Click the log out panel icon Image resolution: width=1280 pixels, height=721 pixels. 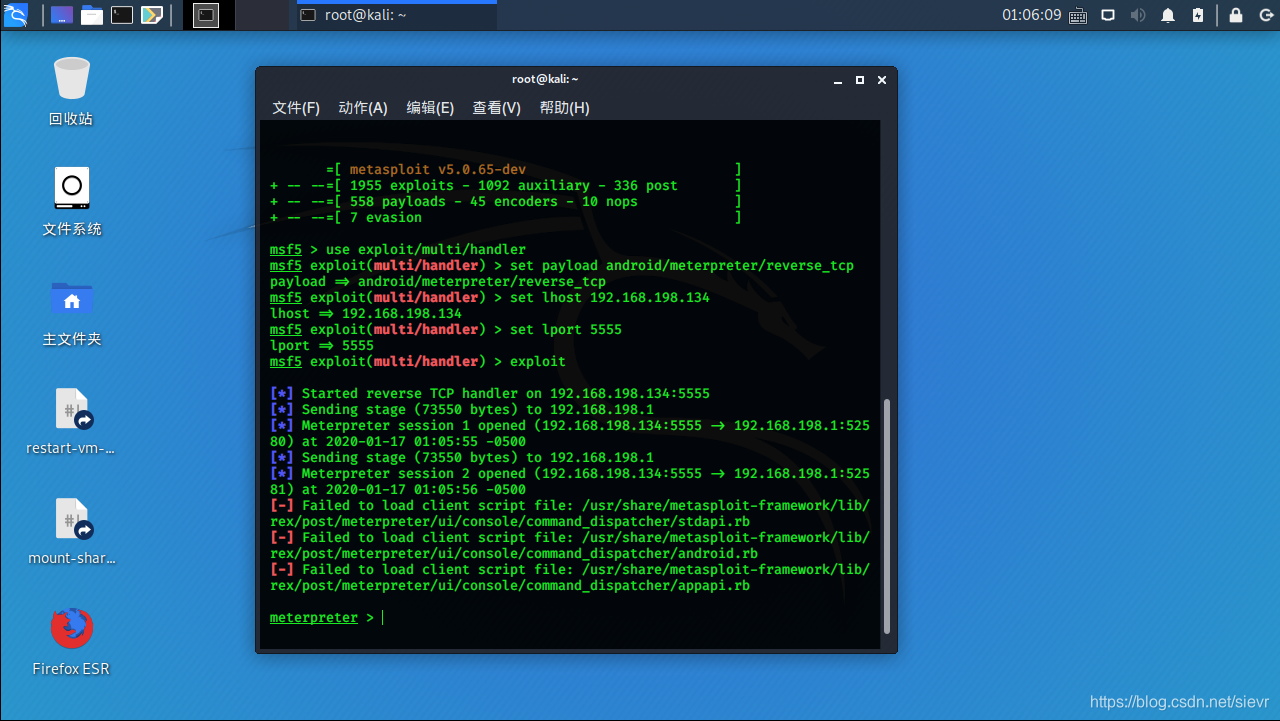tap(1264, 15)
